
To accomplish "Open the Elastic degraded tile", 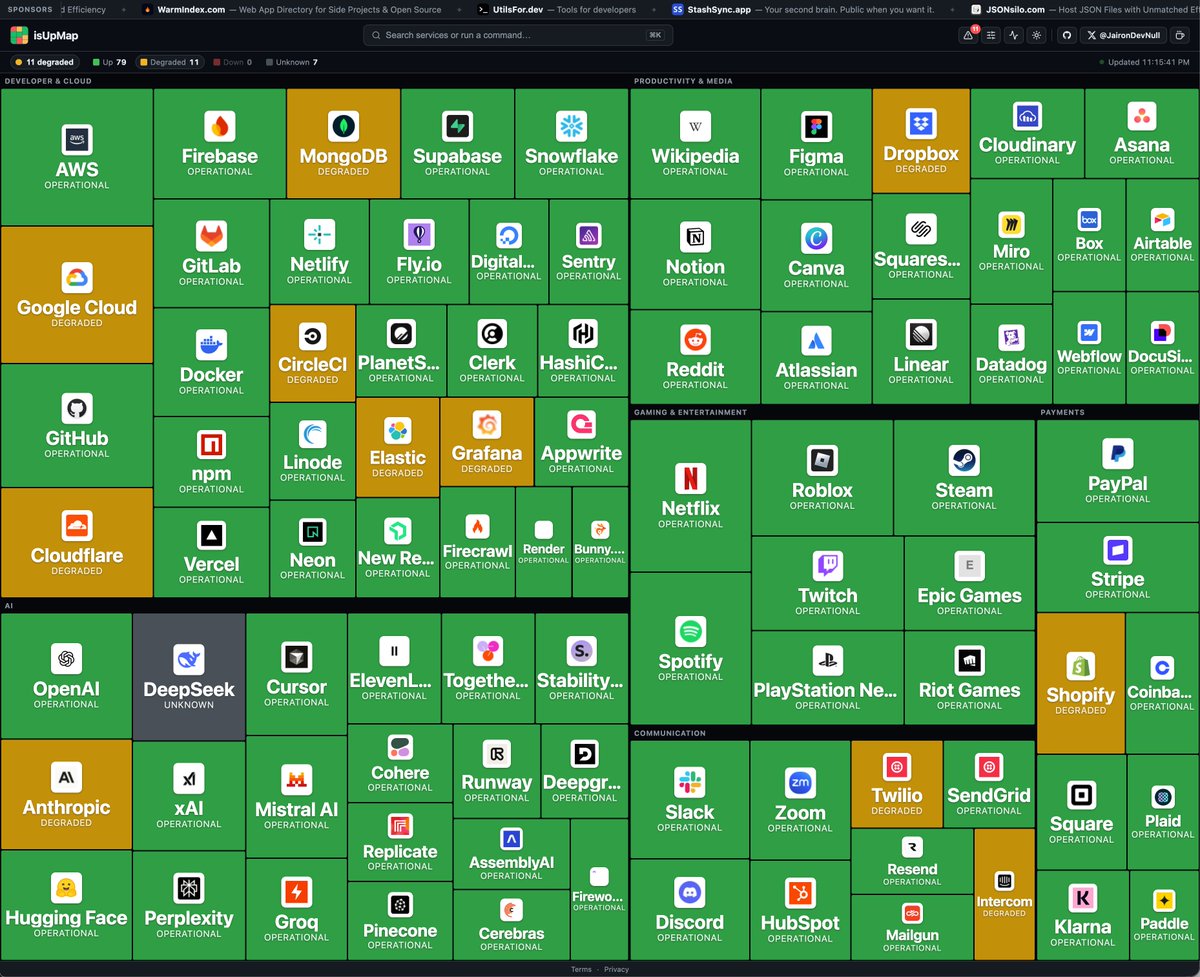I will coord(398,447).
